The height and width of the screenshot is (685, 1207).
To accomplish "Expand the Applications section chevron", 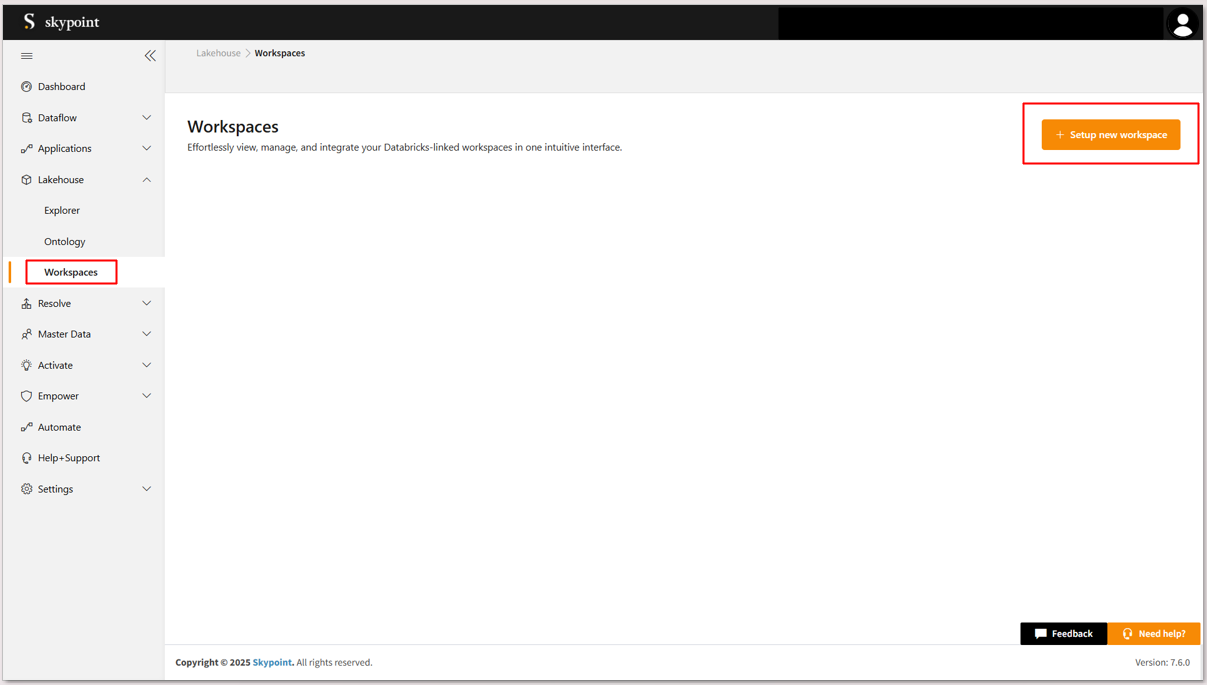I will (147, 149).
